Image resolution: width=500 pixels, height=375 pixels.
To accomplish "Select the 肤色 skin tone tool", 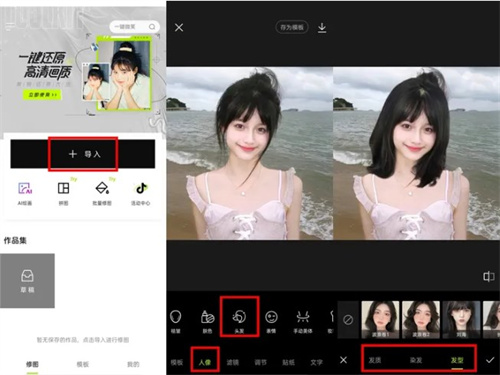I will [207, 321].
